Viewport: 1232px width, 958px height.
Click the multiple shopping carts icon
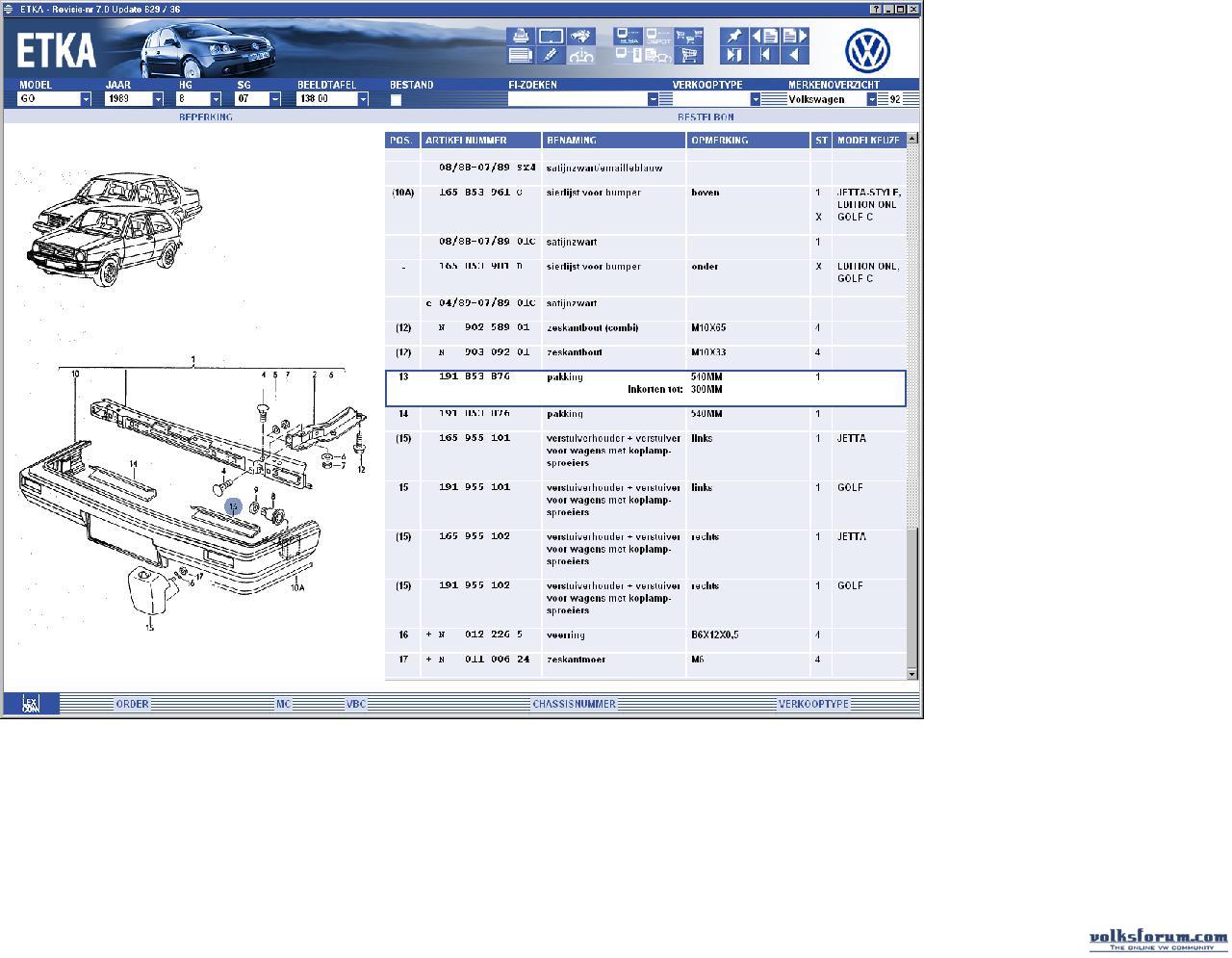[x=688, y=37]
